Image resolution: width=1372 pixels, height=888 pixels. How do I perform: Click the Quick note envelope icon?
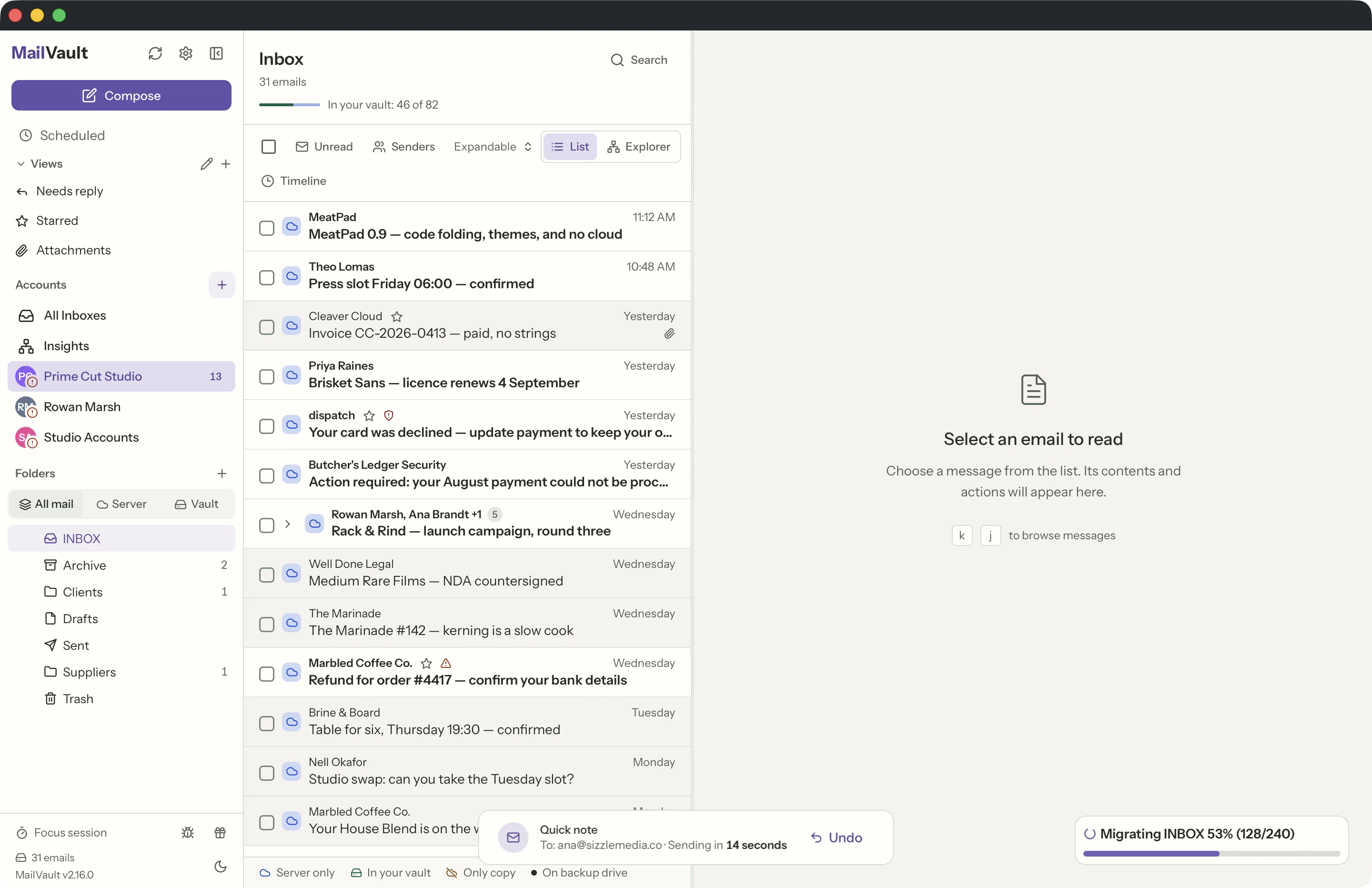coord(513,837)
